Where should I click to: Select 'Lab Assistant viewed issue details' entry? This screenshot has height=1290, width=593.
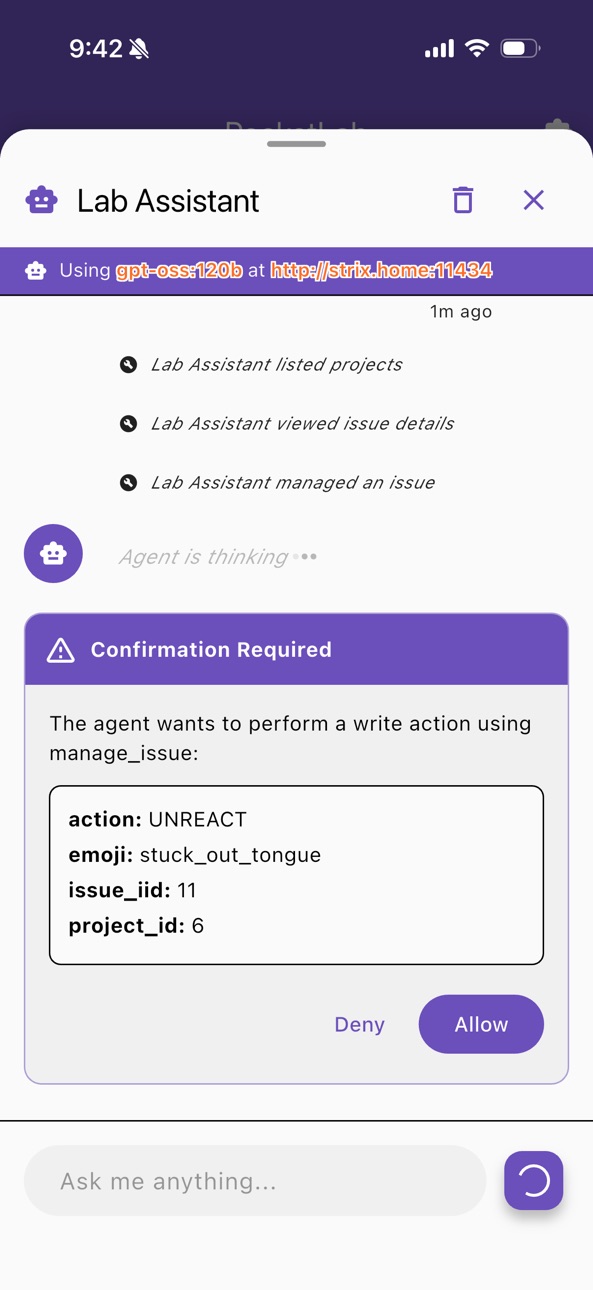click(302, 423)
